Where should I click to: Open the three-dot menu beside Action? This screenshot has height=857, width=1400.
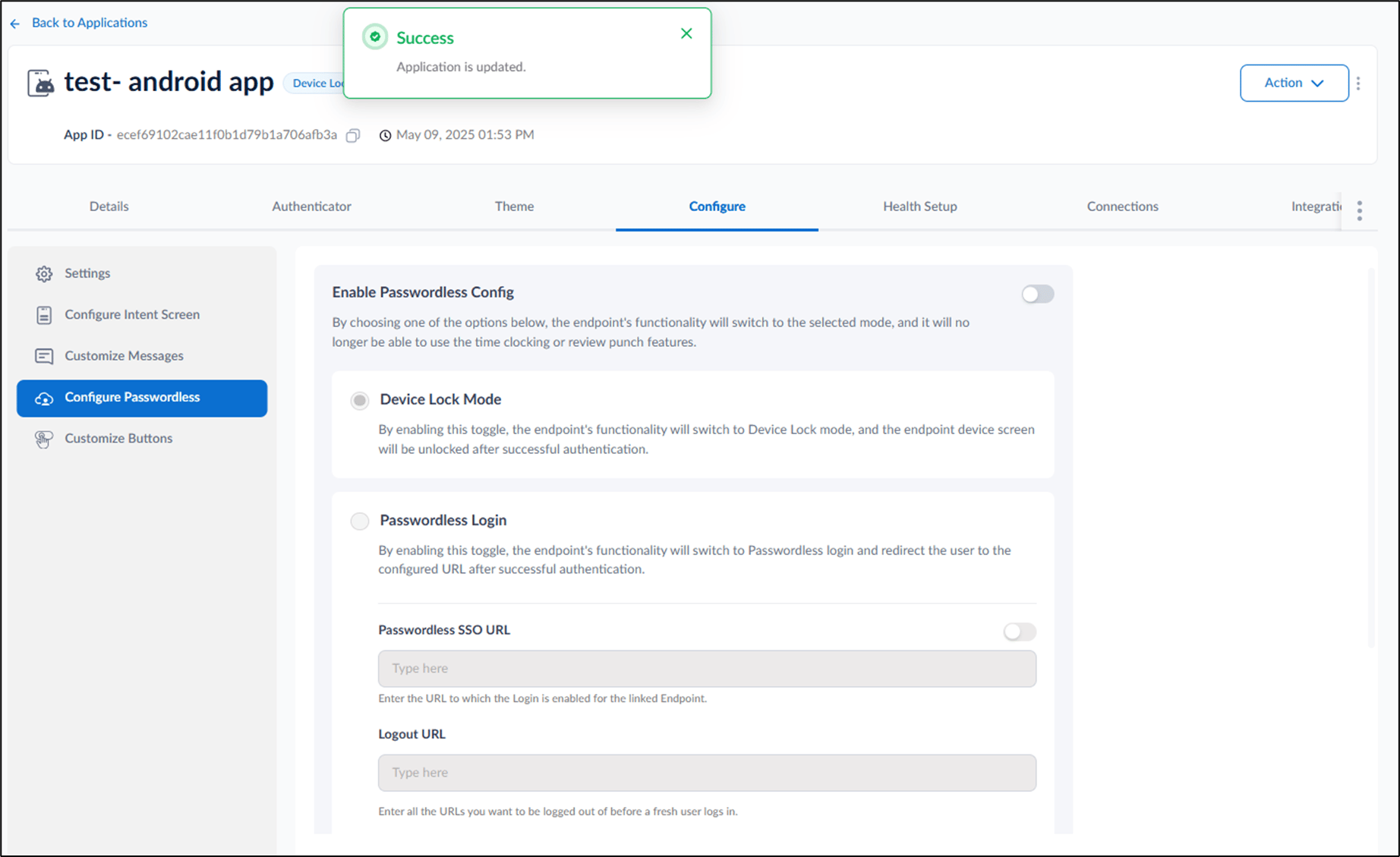[1358, 83]
